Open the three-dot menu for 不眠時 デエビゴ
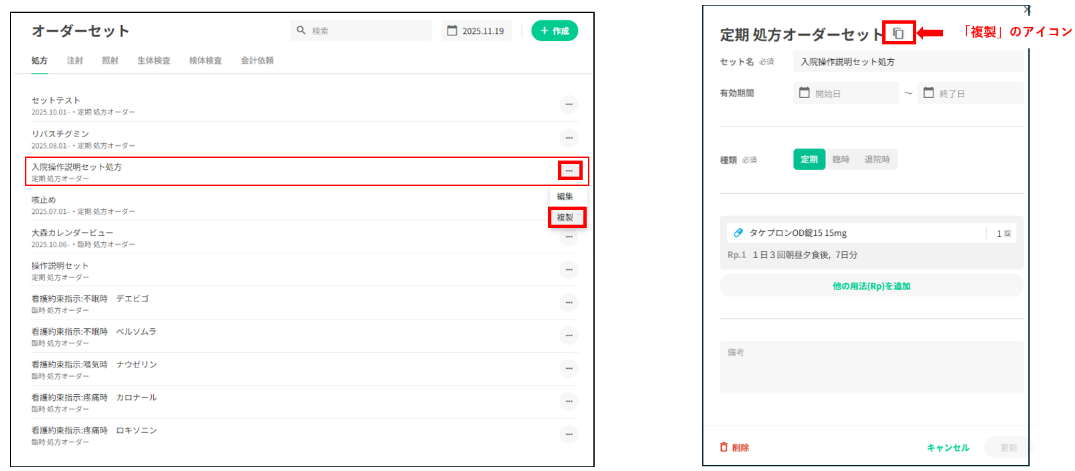1075x471 pixels. 568,302
